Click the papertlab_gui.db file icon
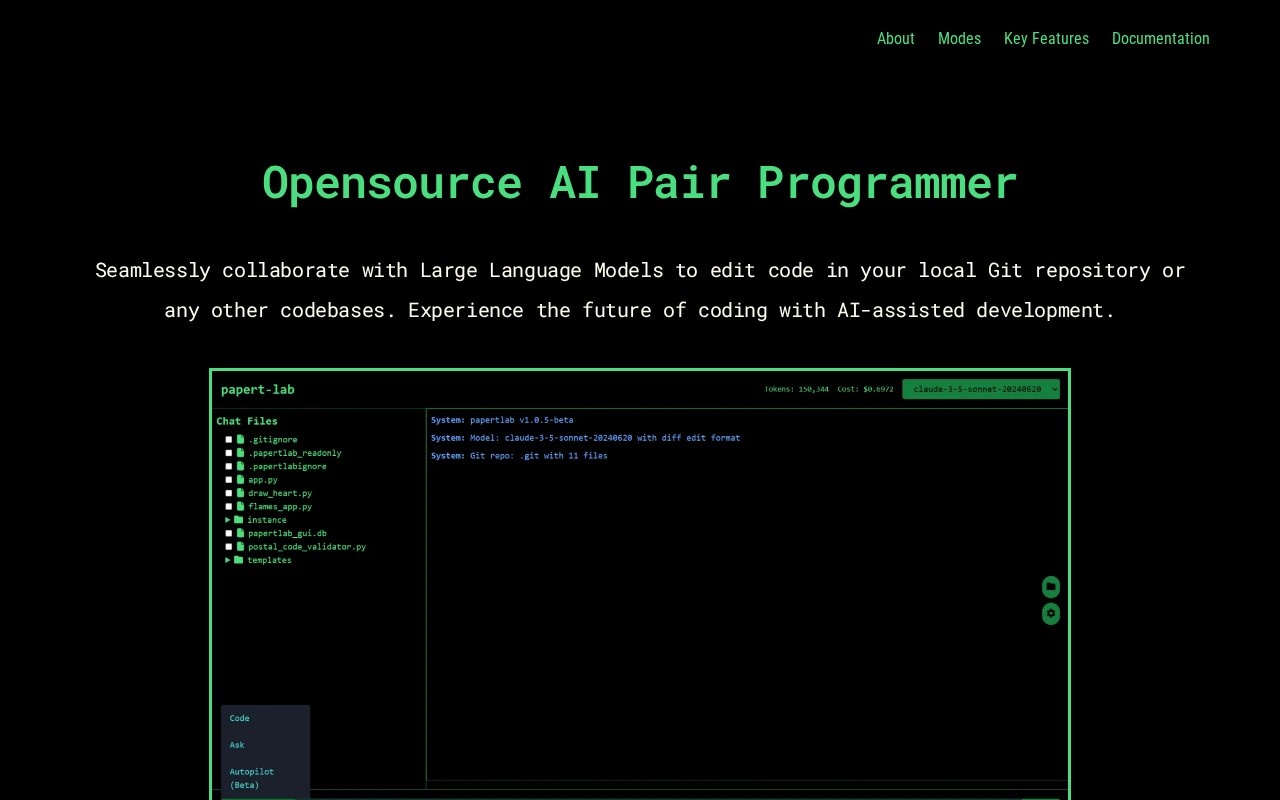The width and height of the screenshot is (1280, 800). 240,533
